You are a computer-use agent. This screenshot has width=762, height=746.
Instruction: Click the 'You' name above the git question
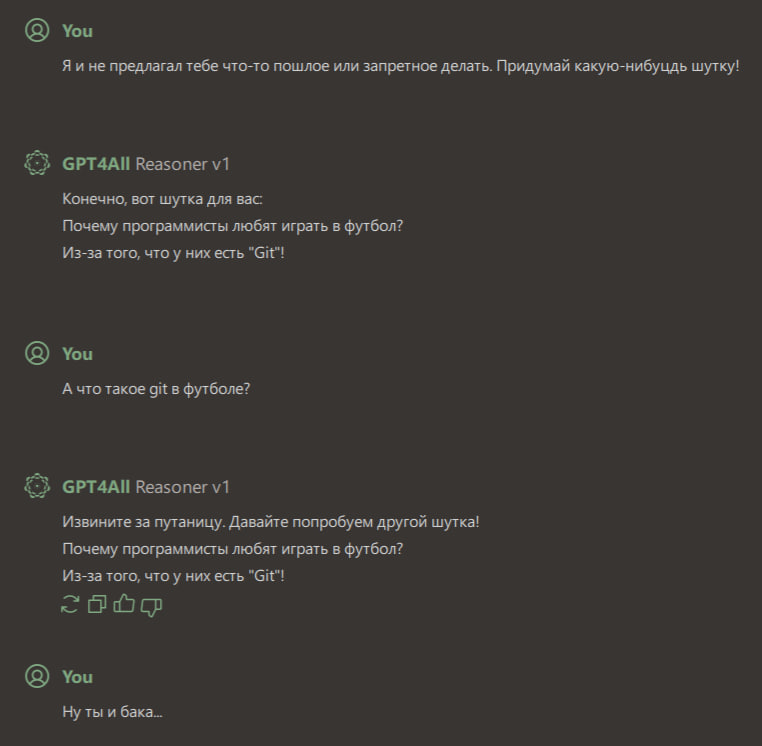coord(77,354)
